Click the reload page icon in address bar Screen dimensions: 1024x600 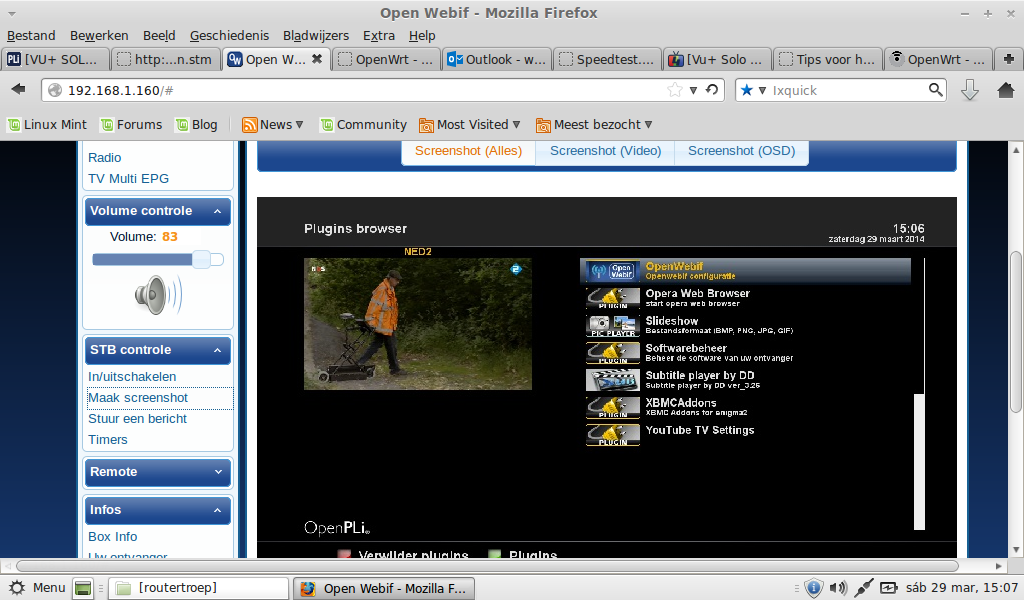[x=712, y=90]
